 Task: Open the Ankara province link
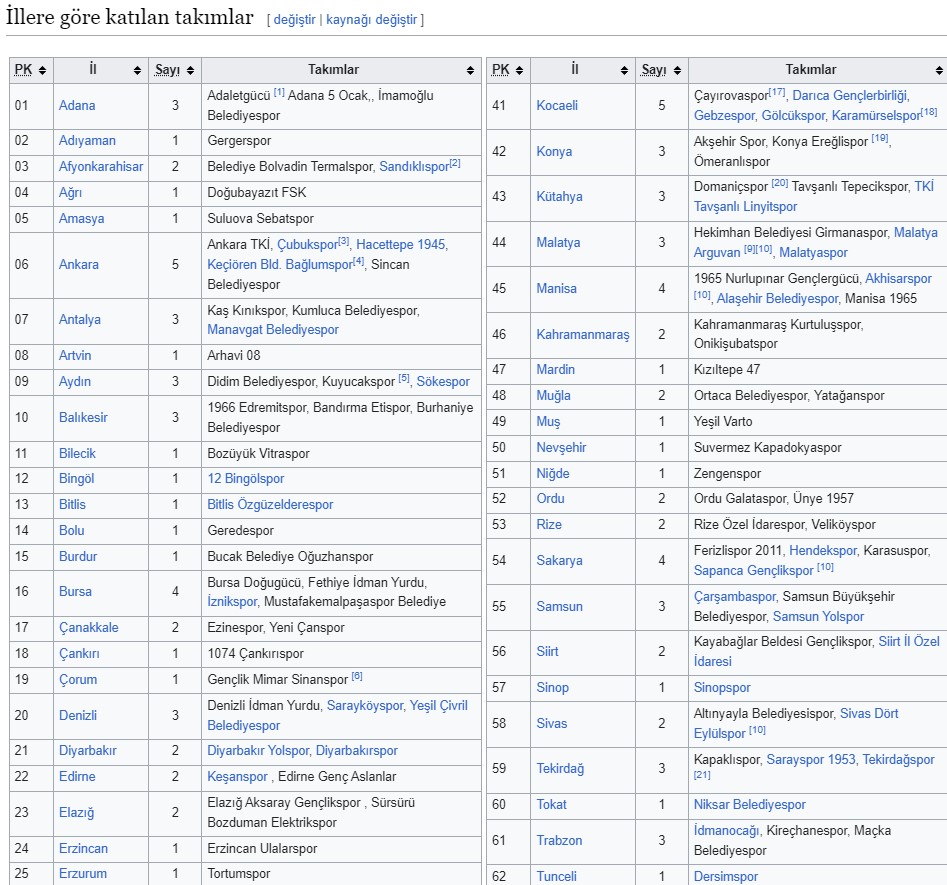79,265
